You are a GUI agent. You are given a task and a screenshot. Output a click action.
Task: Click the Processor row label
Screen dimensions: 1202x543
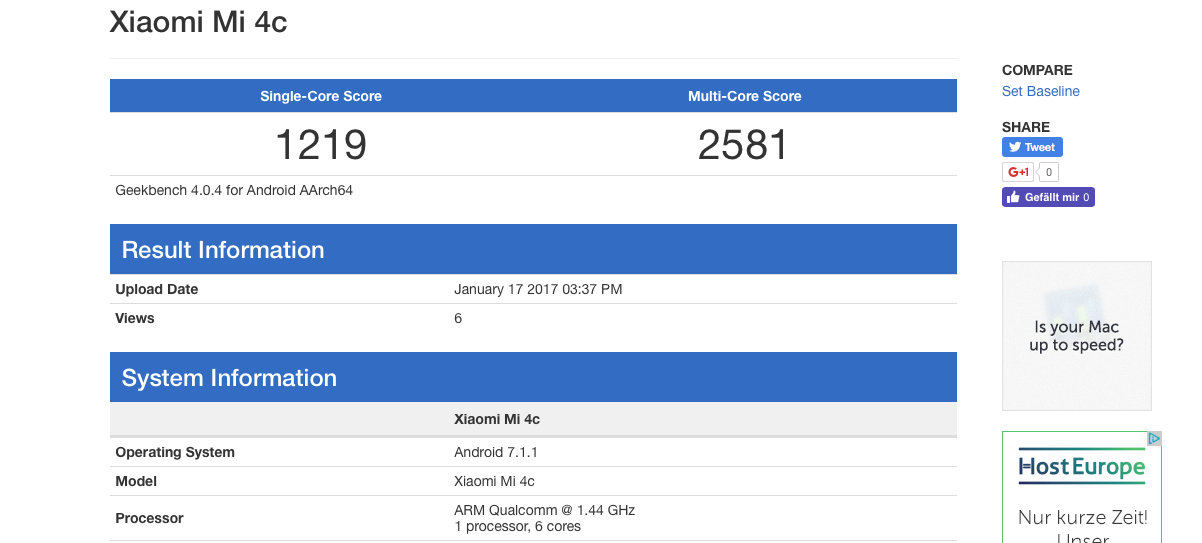coord(150,518)
